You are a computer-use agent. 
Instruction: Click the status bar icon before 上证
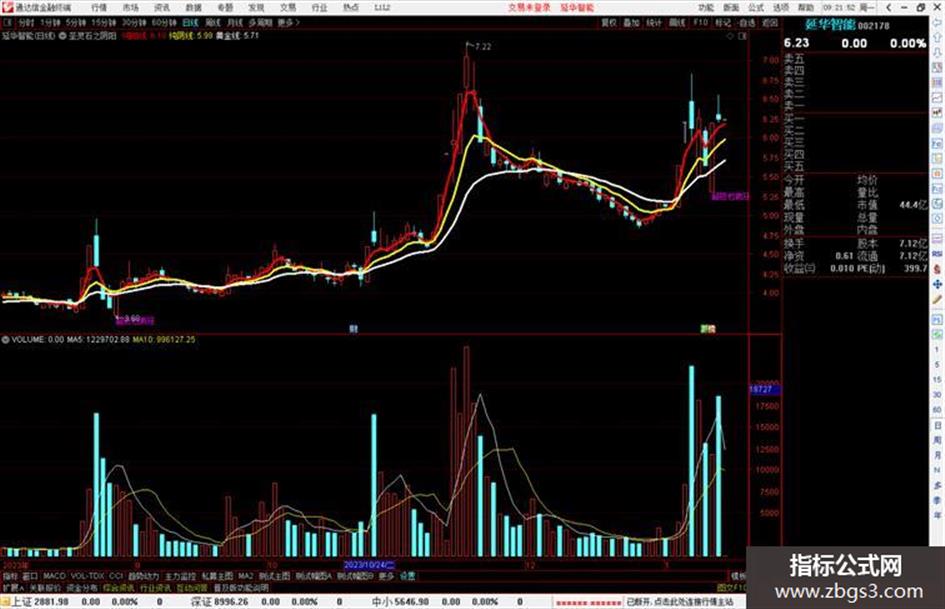pyautogui.click(x=5, y=602)
